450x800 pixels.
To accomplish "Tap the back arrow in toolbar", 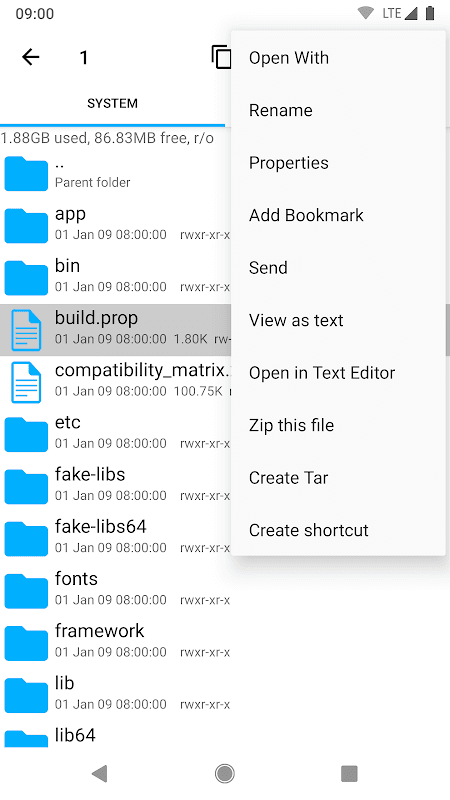I will pos(31,57).
